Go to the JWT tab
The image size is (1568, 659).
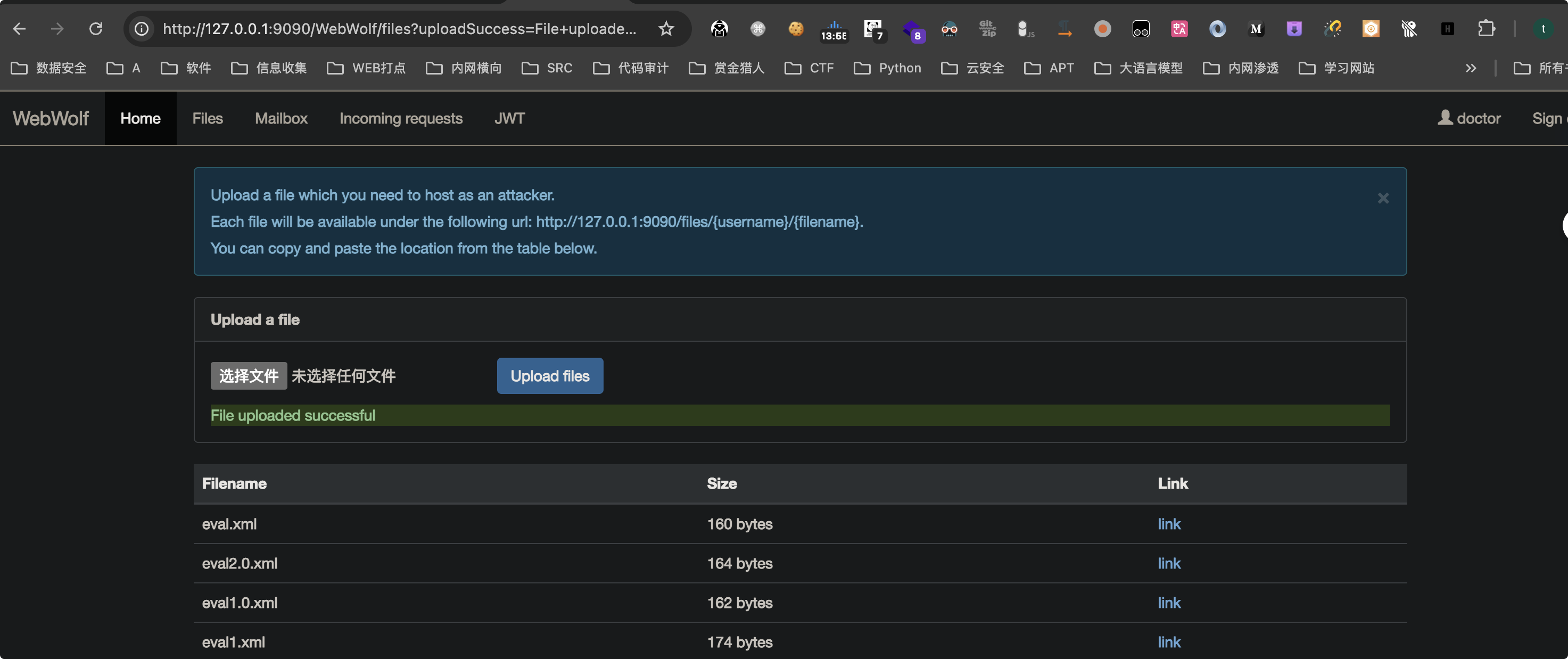tap(509, 118)
